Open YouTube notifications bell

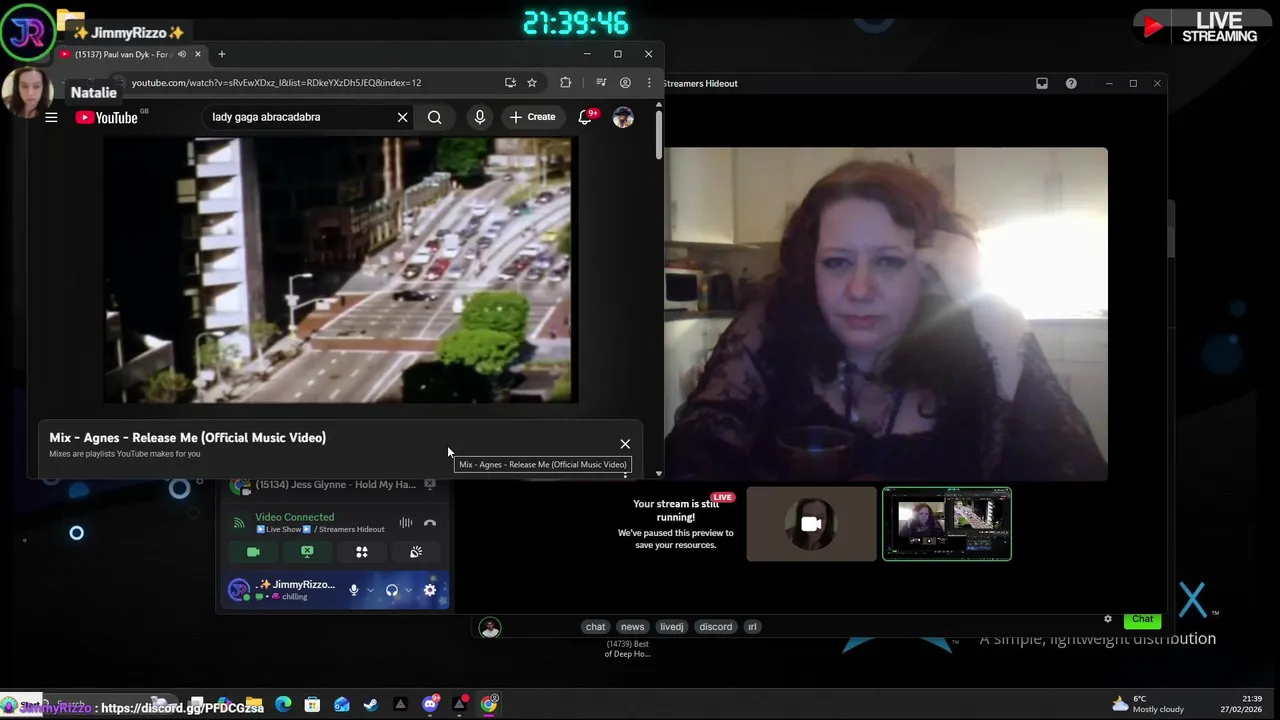tap(585, 117)
